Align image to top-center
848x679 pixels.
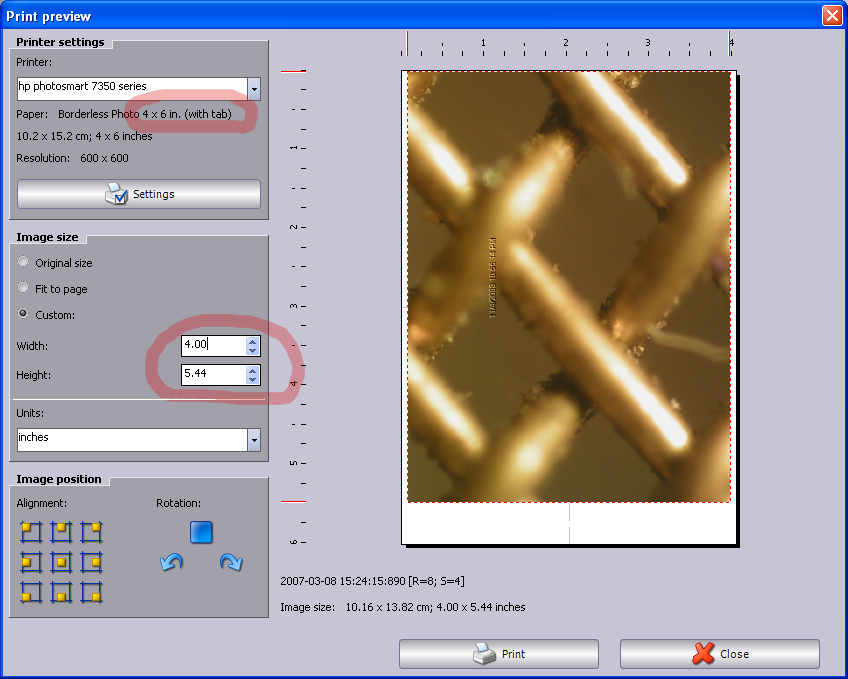[x=62, y=532]
